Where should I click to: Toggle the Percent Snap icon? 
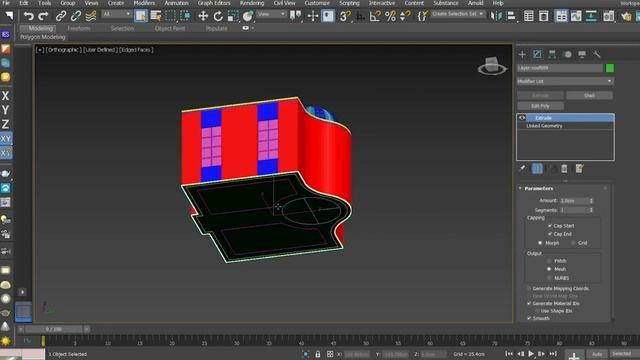(390, 16)
